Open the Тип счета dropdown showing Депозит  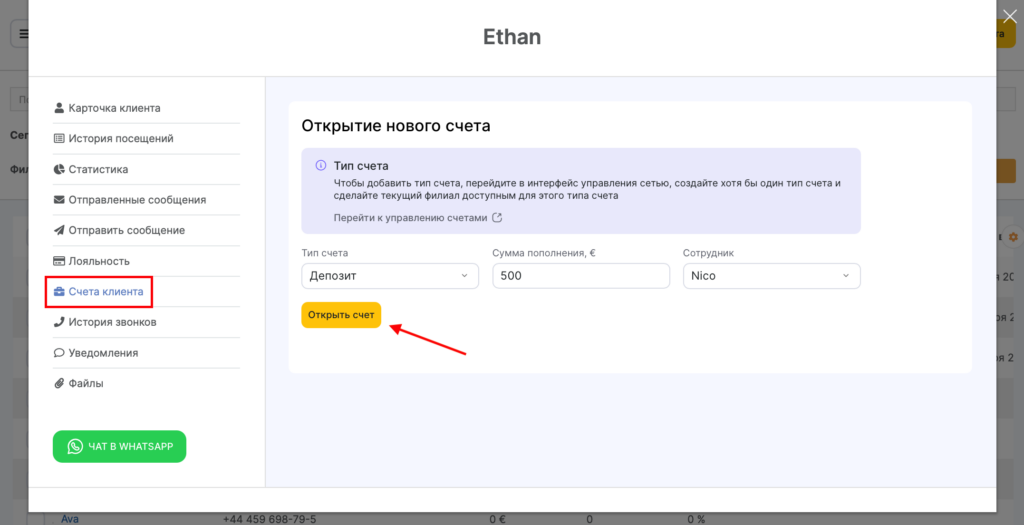click(390, 276)
